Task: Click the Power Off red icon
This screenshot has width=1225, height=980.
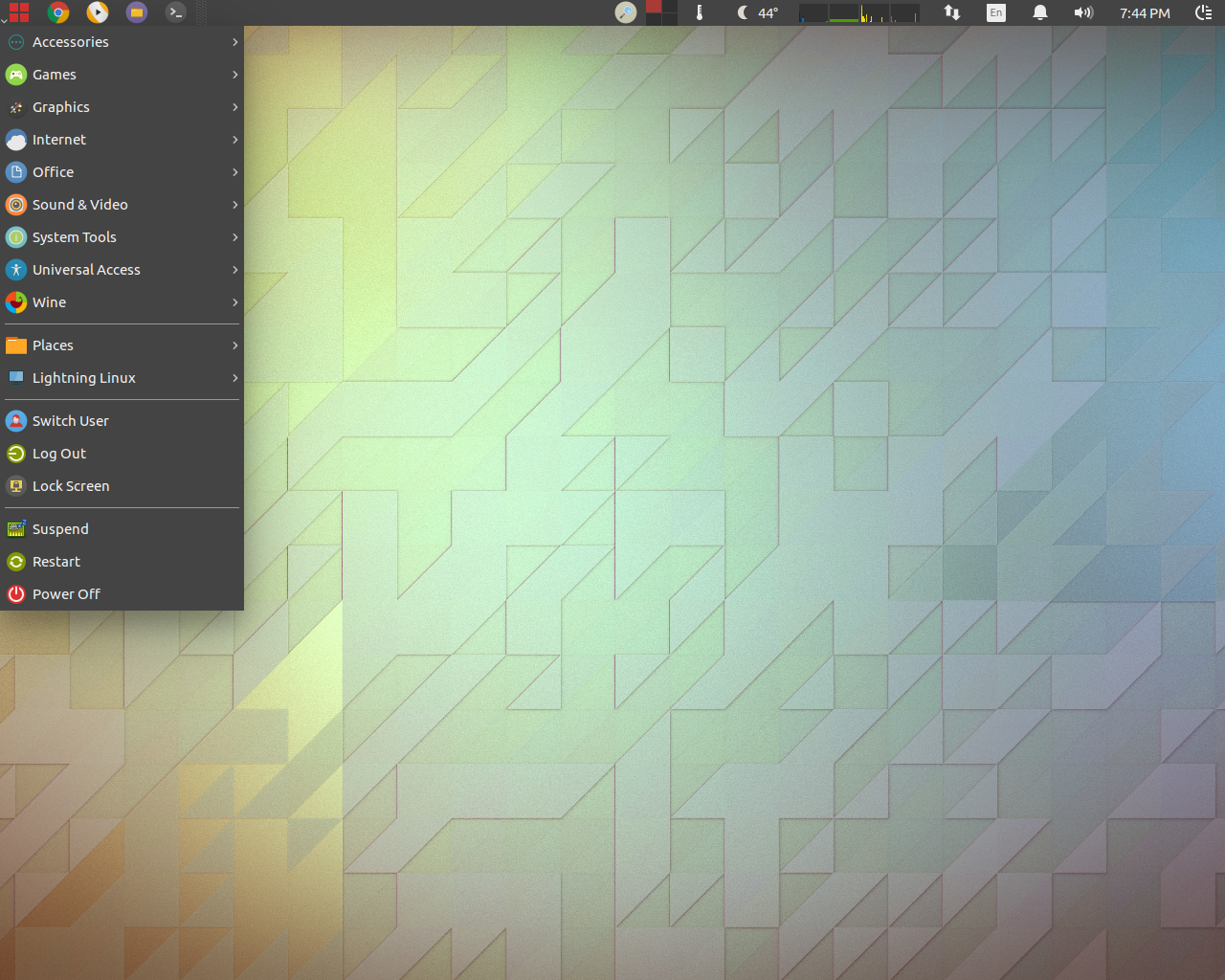Action: coord(16,594)
